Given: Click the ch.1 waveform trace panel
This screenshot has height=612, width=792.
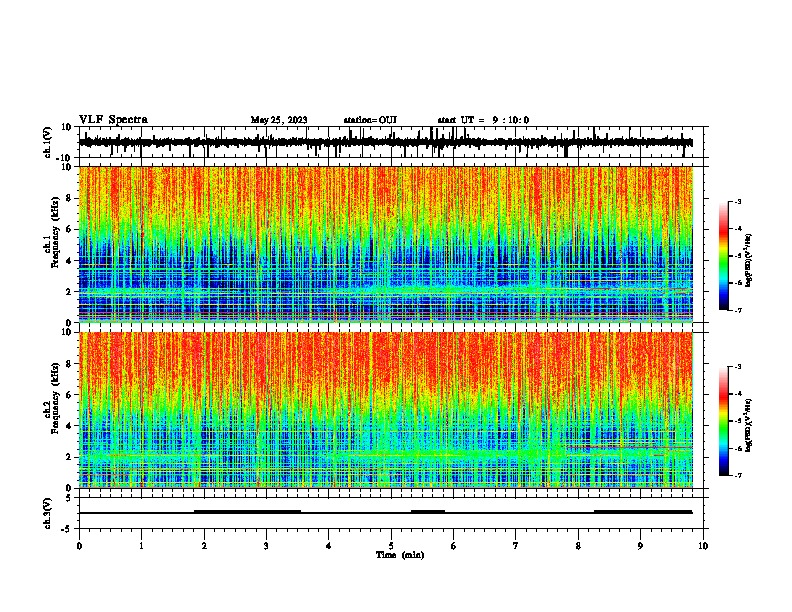Looking at the screenshot, I should coord(391,142).
